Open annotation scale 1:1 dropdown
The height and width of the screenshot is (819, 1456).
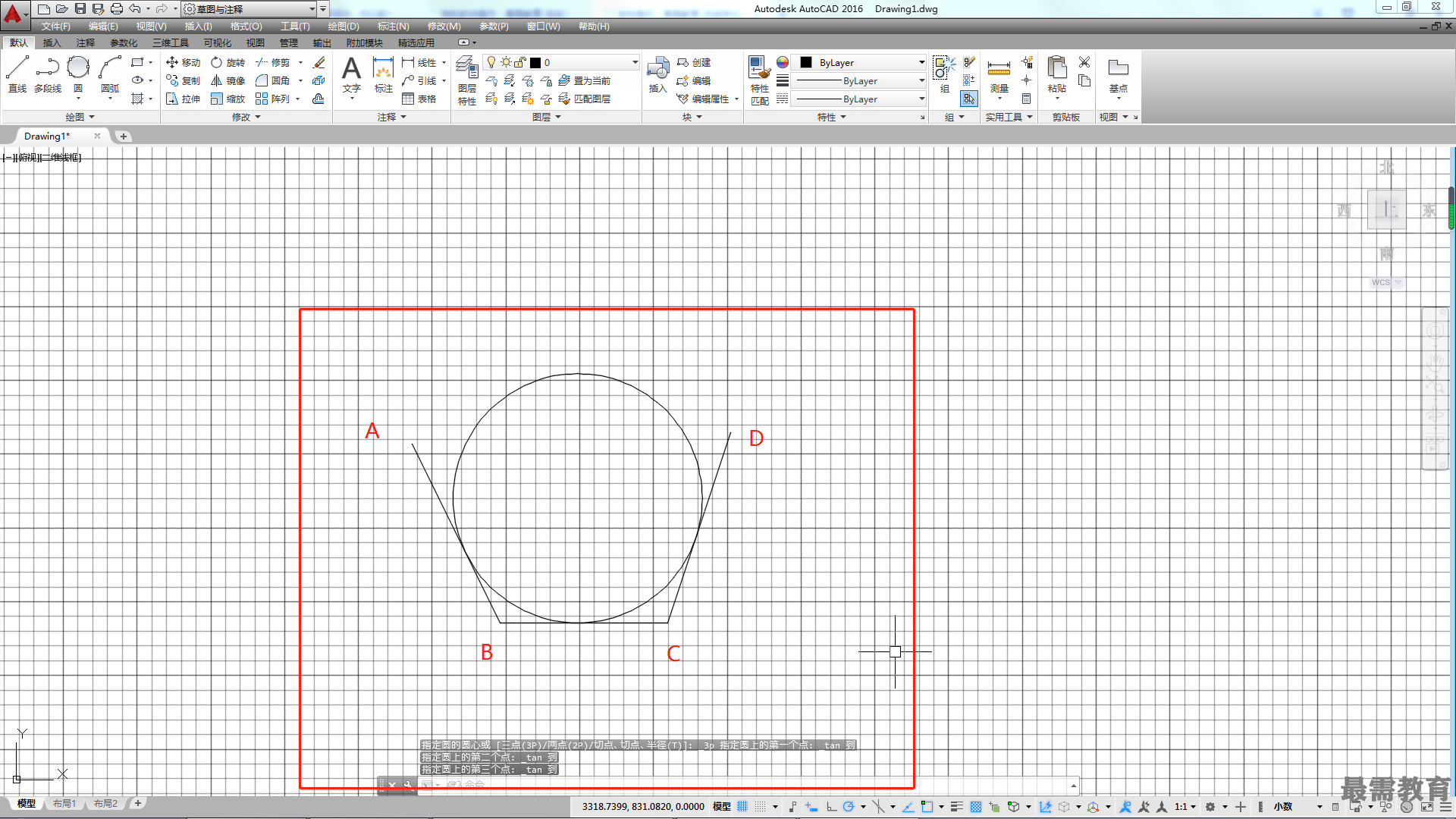[x=1185, y=807]
